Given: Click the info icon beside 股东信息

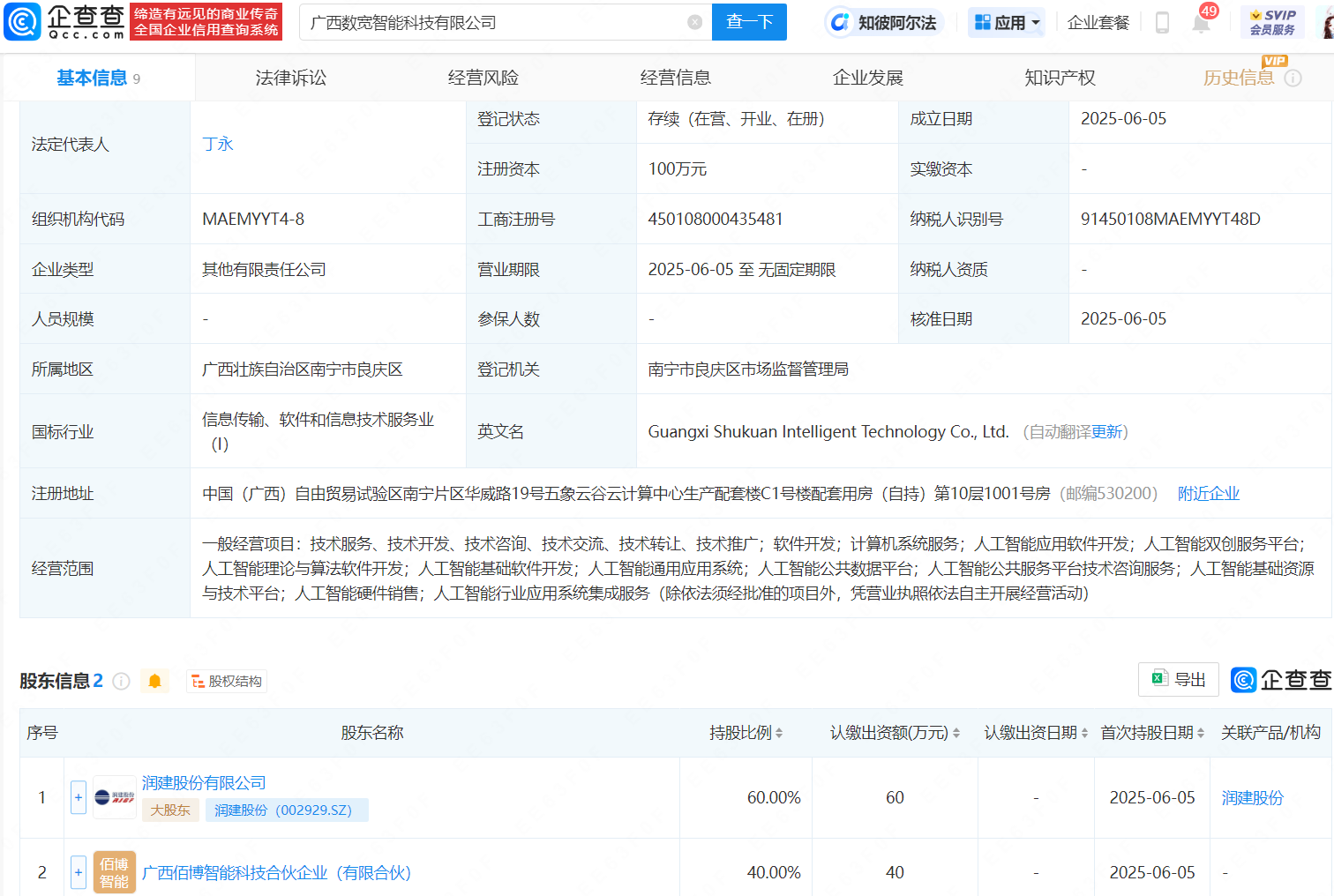Looking at the screenshot, I should coord(122,681).
